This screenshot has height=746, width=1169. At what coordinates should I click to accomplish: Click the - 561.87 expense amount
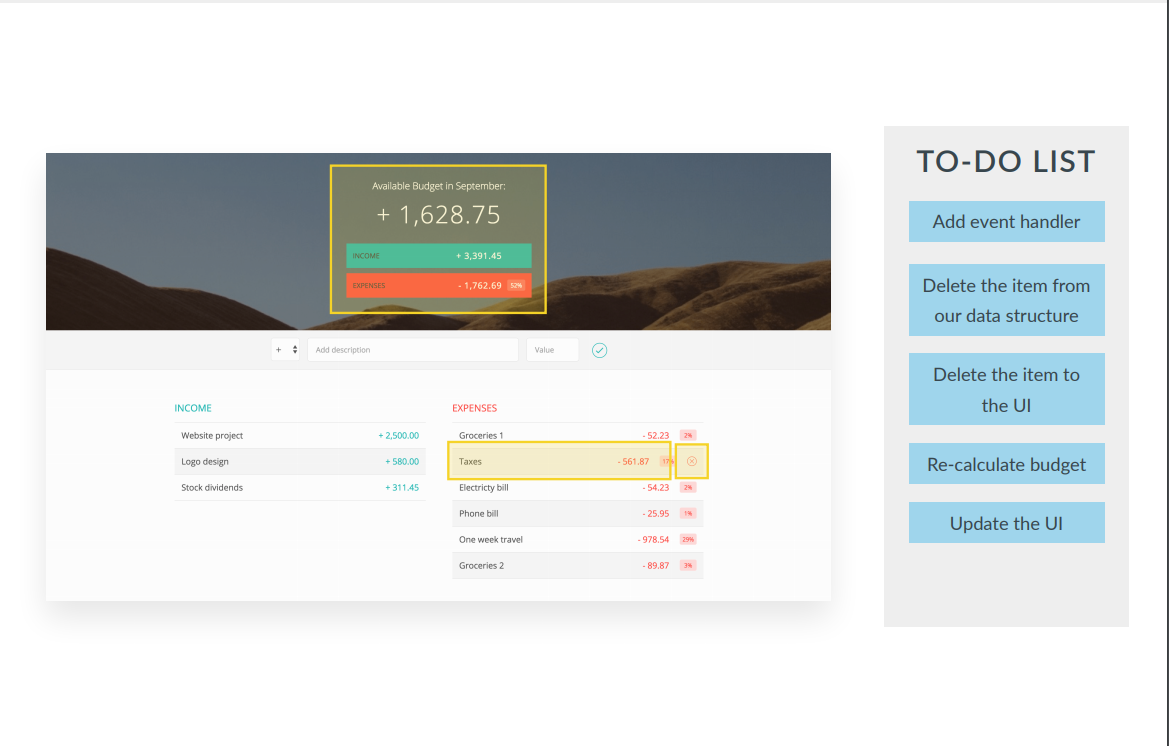633,461
